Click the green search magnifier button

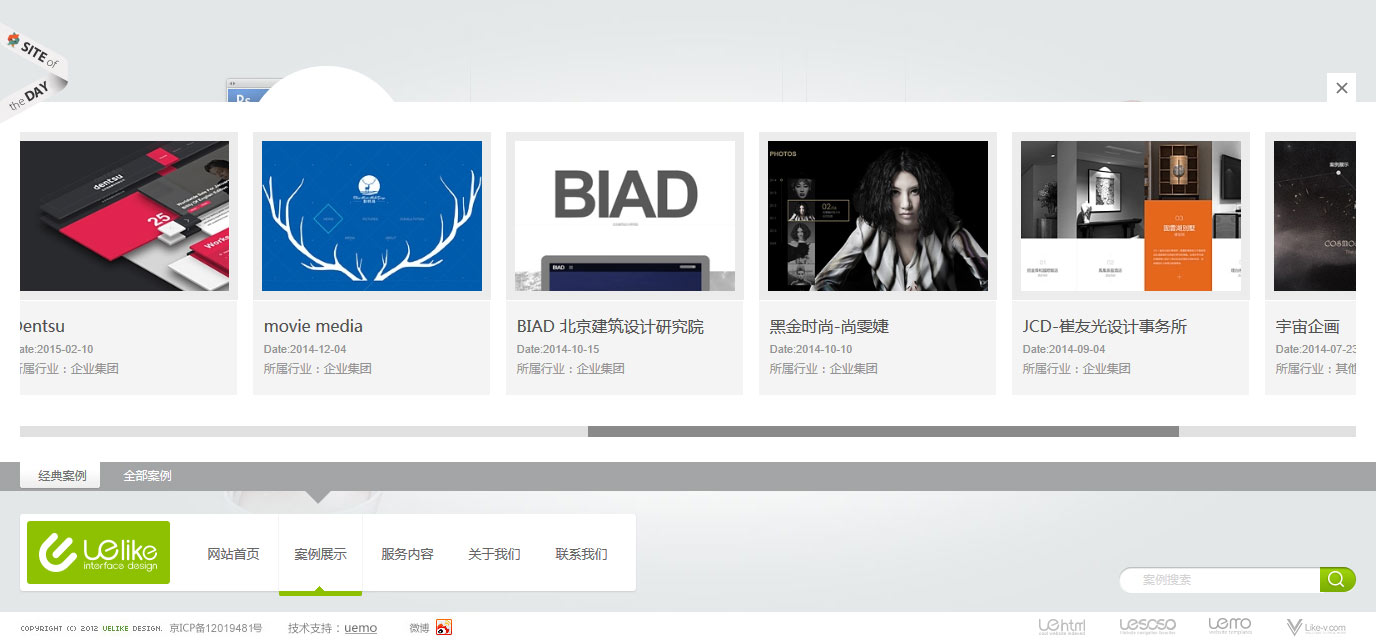[x=1337, y=580]
